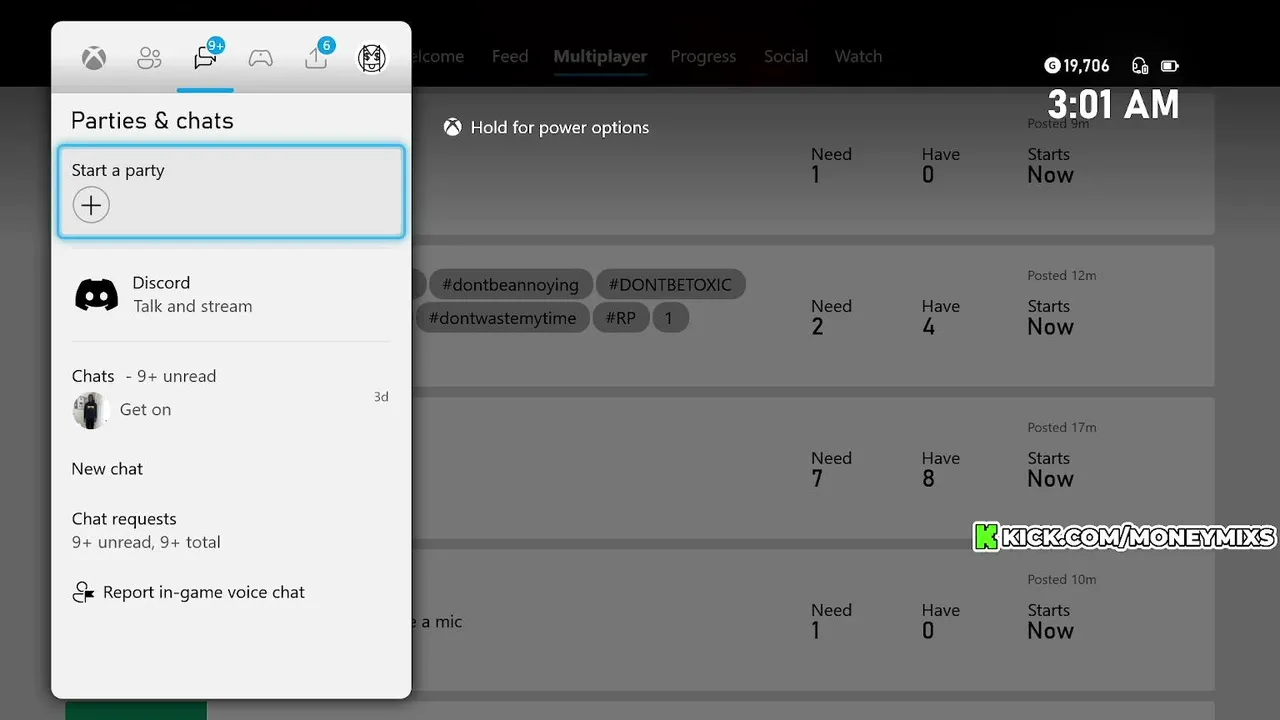Click the Report in-game voice chat icon
Image resolution: width=1280 pixels, height=720 pixels.
click(83, 592)
